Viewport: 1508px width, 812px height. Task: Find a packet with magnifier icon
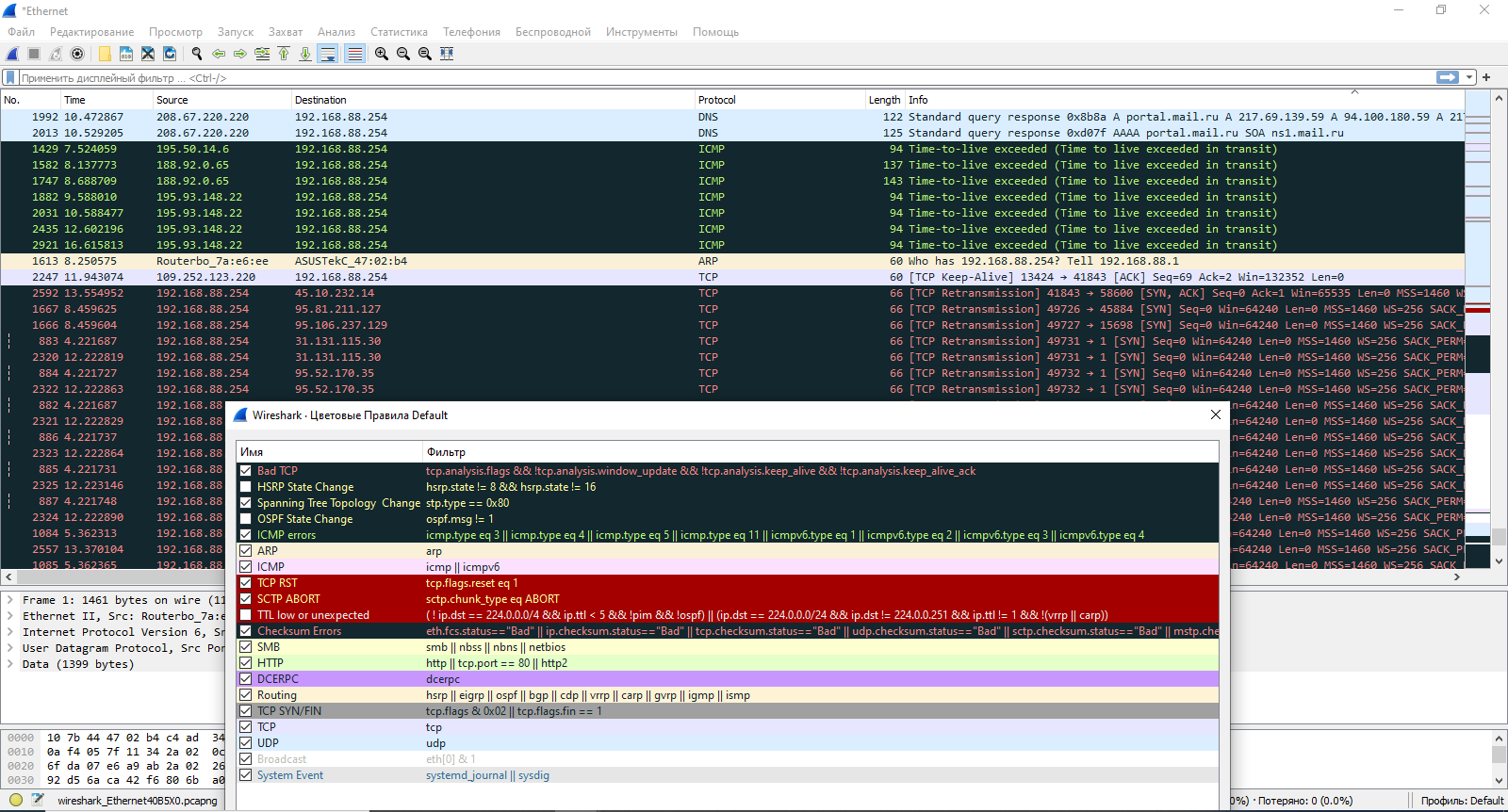point(197,54)
